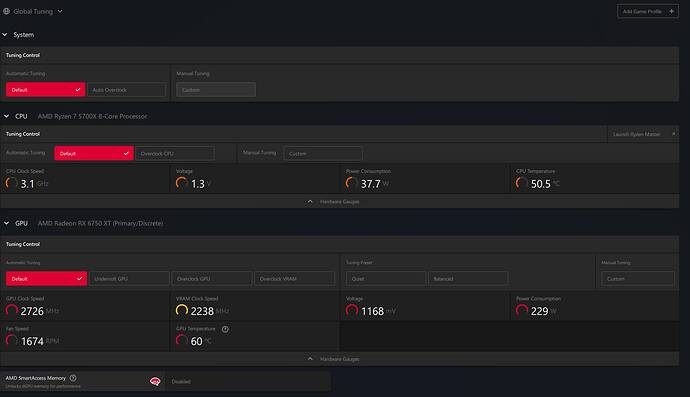Collapse the CPU section chevron
Image resolution: width=690 pixels, height=397 pixels.
6,116
